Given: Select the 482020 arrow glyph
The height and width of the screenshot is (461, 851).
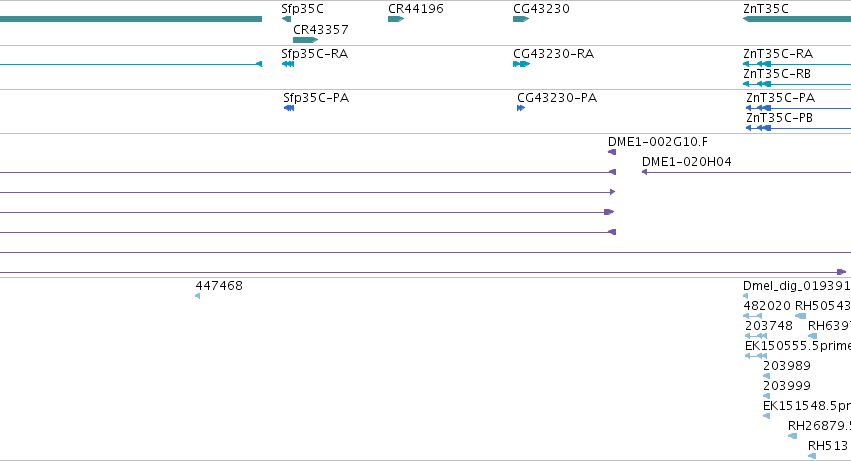Looking at the screenshot, I should click(x=753, y=316).
